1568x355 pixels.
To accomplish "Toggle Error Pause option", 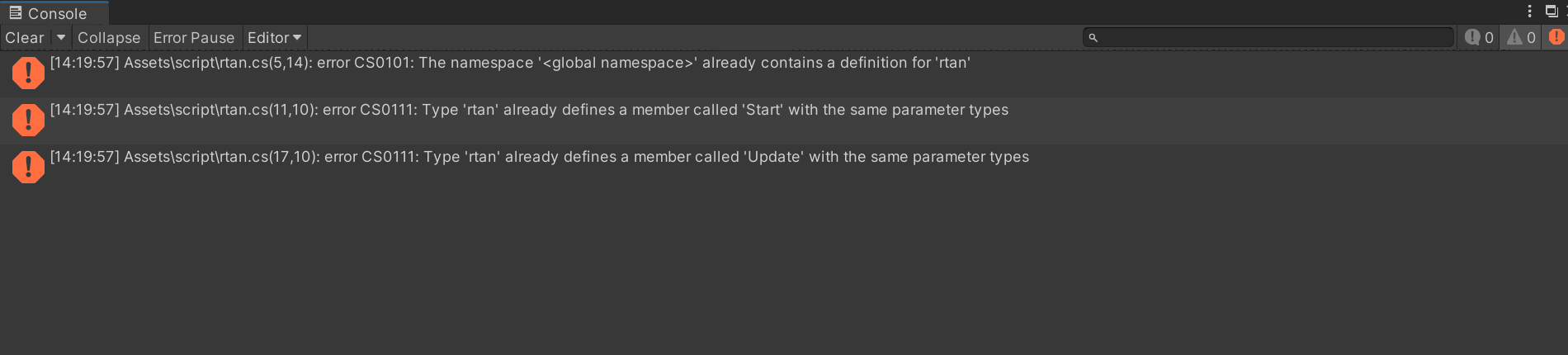I will (x=194, y=38).
